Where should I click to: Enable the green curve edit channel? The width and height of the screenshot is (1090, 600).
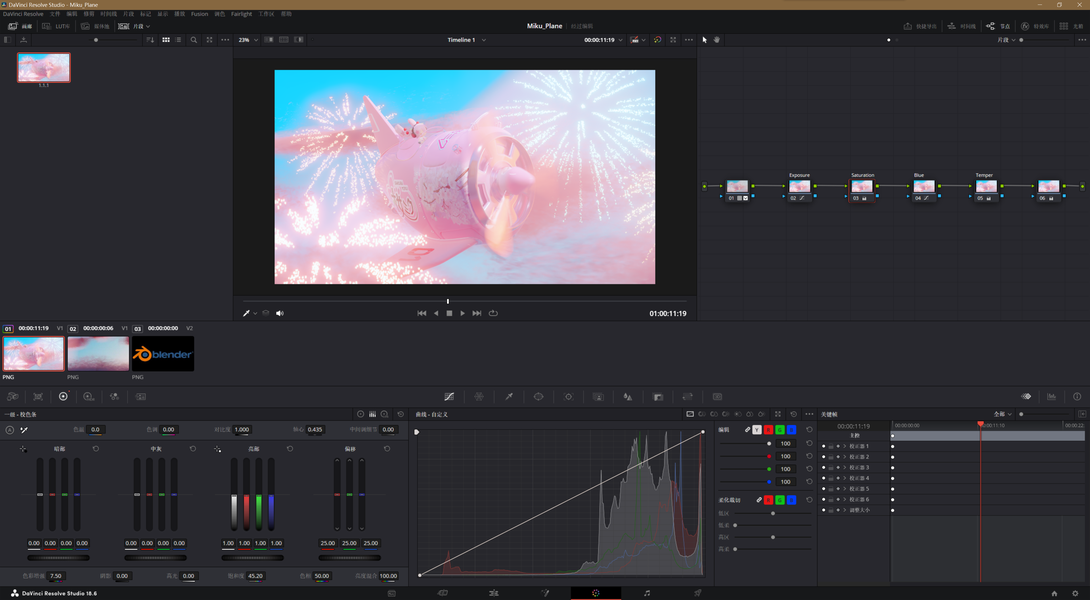780,430
